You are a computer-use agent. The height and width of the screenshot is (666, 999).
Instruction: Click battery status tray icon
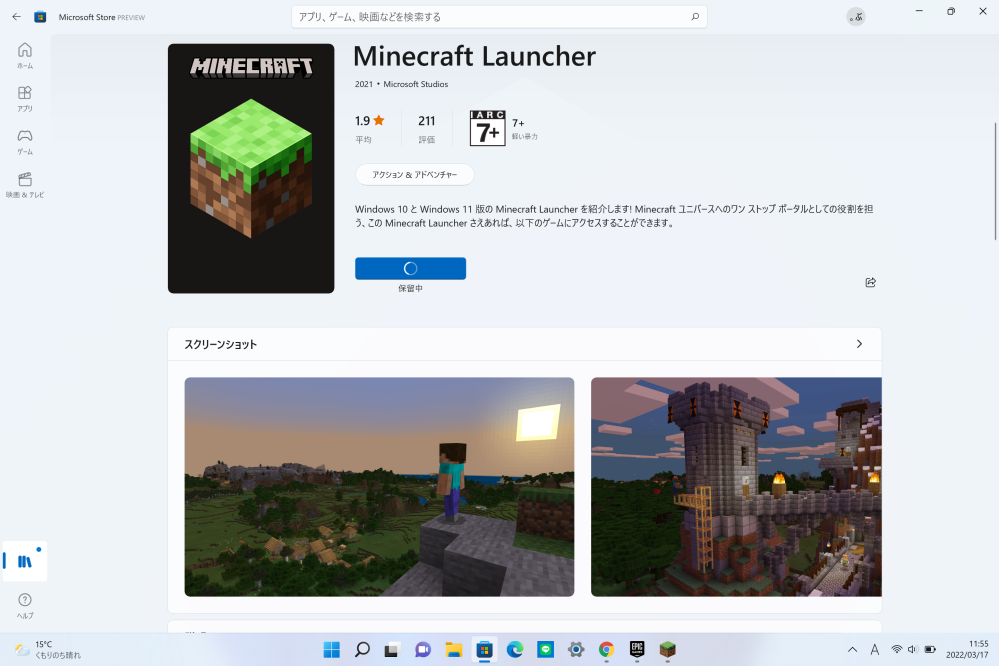tap(930, 649)
